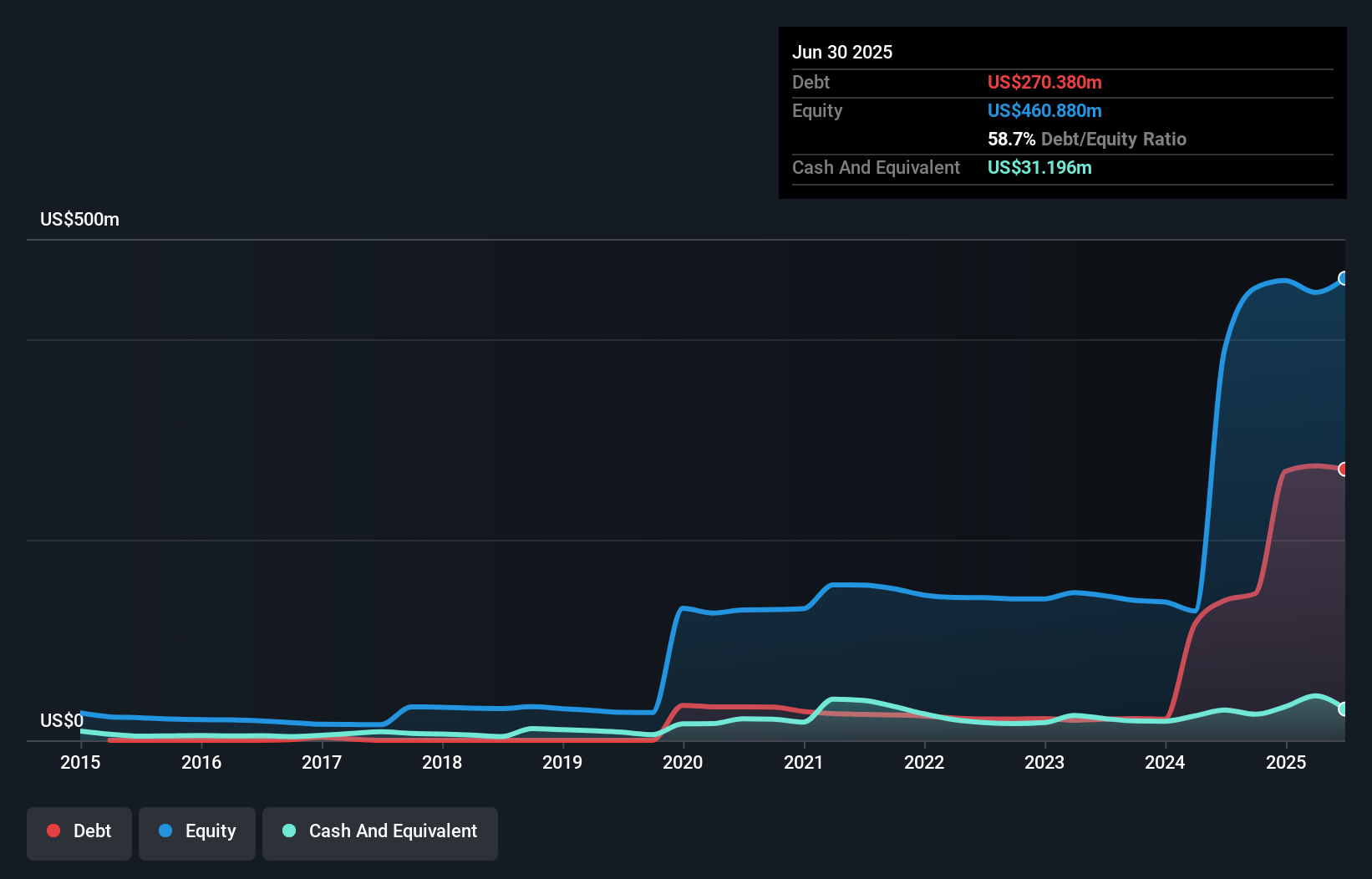1372x879 pixels.
Task: Click the US$270.380m Debt value link
Action: tap(1044, 82)
